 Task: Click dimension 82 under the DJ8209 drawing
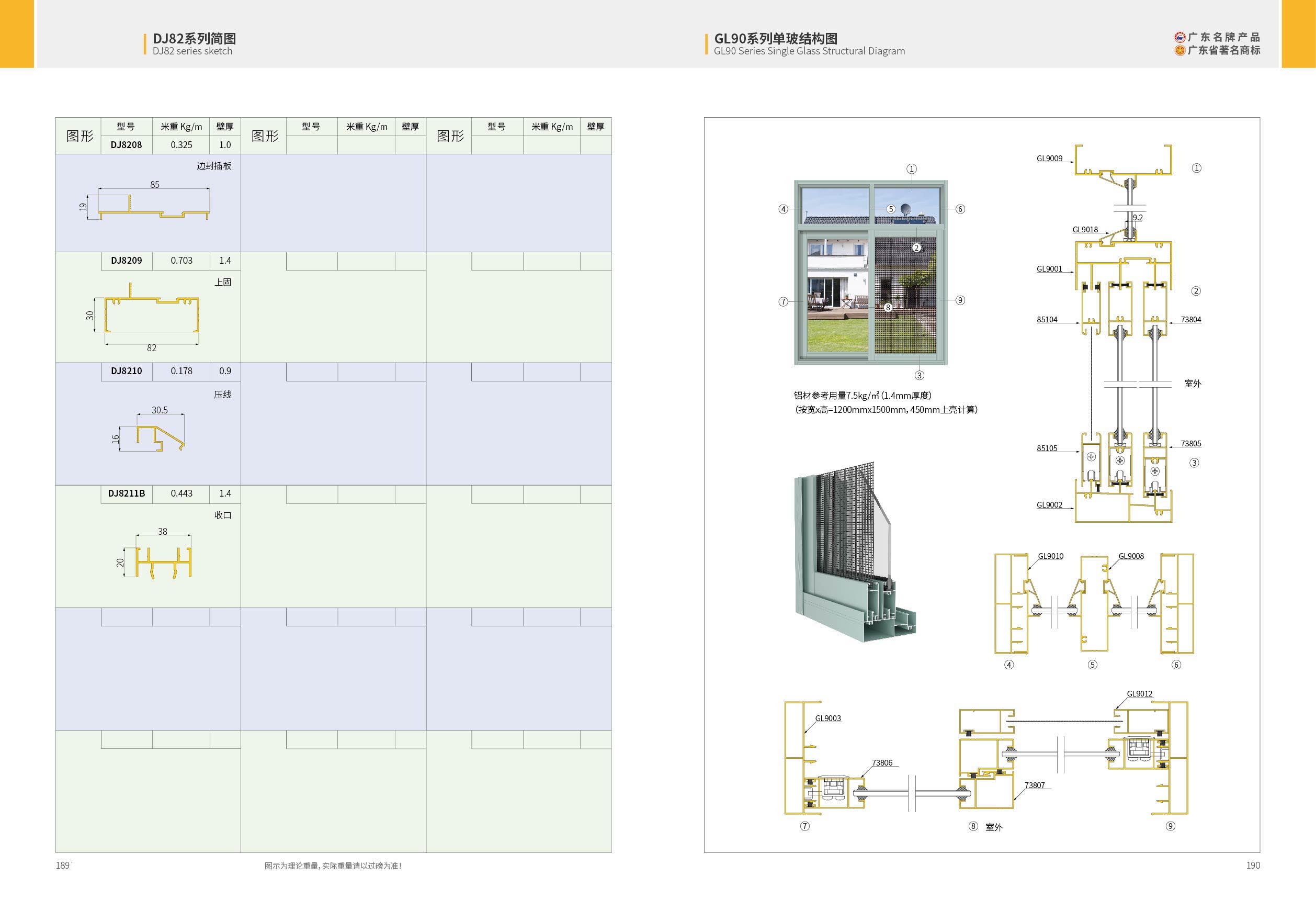coord(152,349)
